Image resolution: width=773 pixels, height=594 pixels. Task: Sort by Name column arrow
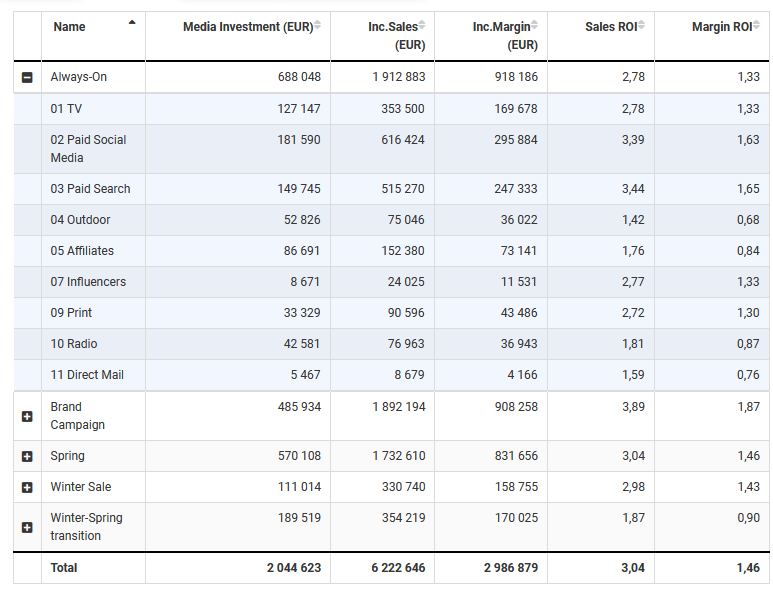tap(132, 23)
